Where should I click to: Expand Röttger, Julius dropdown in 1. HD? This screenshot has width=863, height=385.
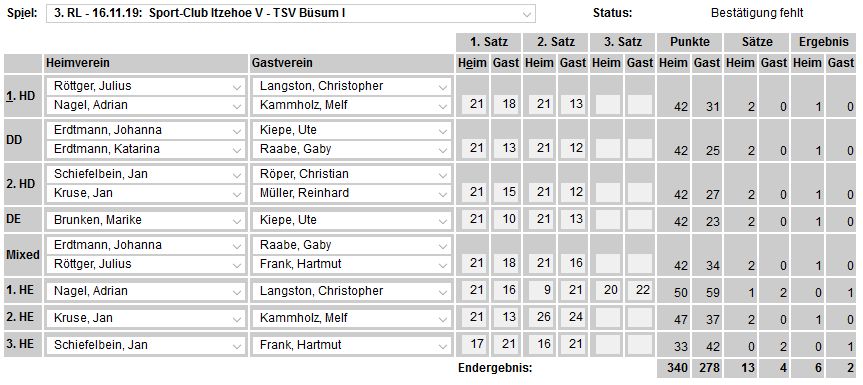[145, 86]
